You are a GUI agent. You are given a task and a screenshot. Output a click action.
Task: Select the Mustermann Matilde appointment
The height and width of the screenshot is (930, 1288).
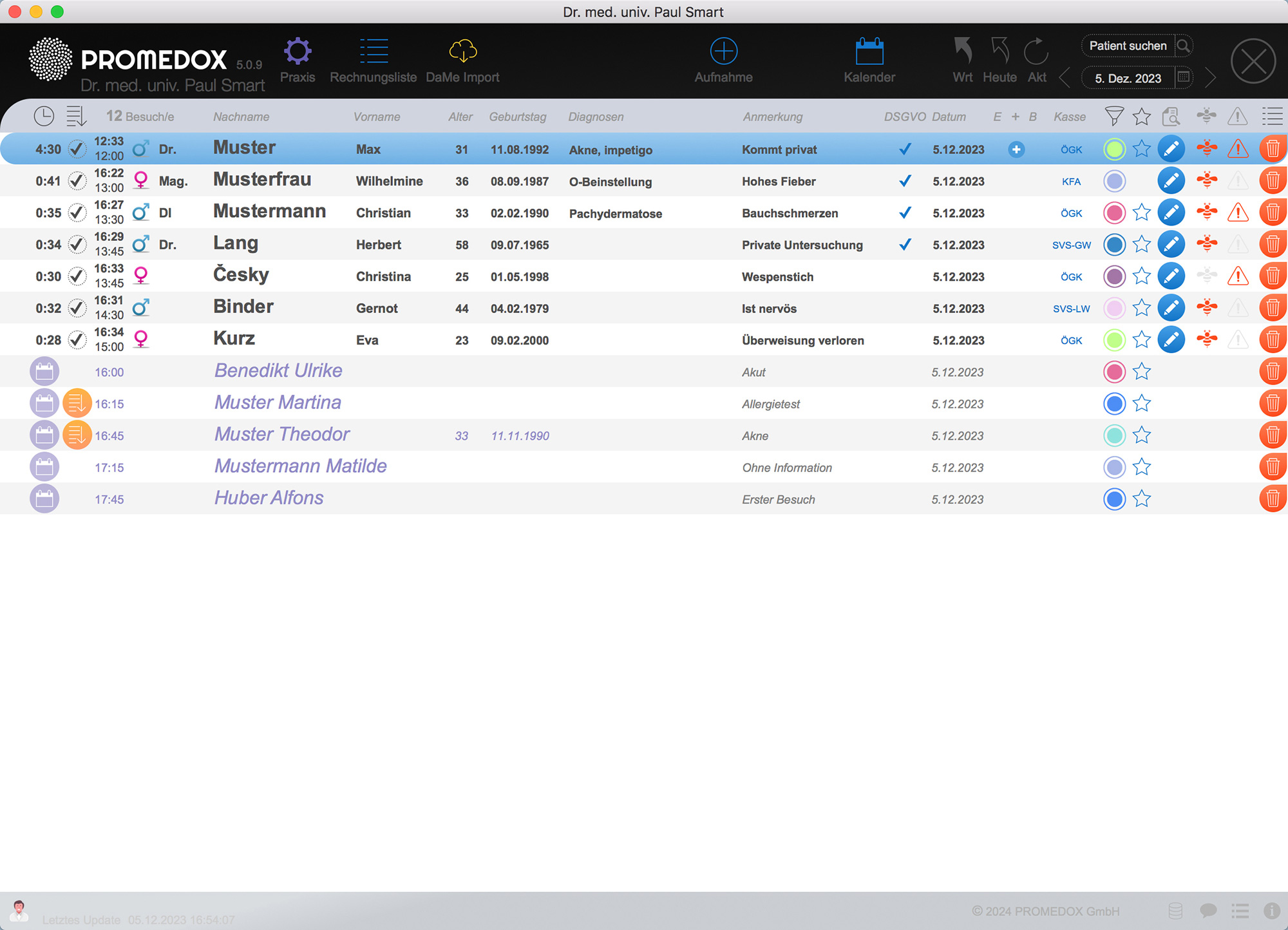(x=644, y=467)
